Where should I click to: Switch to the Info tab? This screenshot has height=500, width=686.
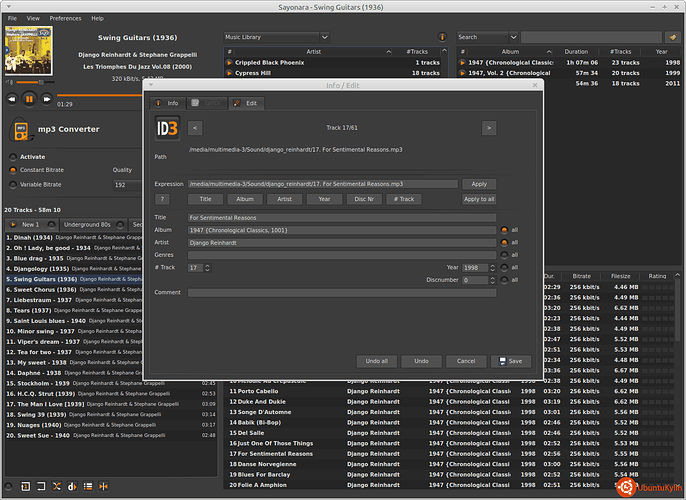[168, 103]
